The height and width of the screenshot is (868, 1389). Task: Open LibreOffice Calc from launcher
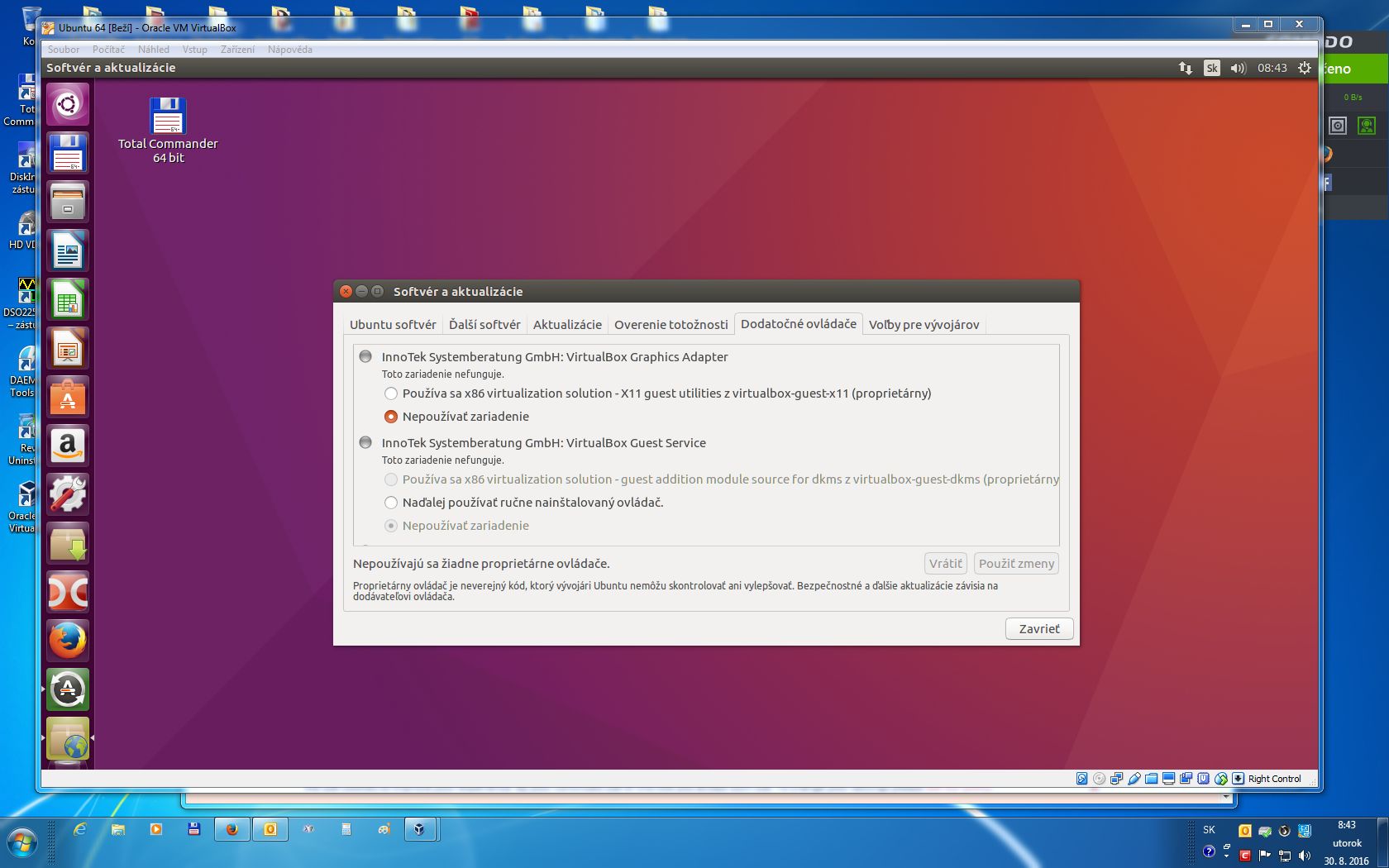[x=68, y=299]
